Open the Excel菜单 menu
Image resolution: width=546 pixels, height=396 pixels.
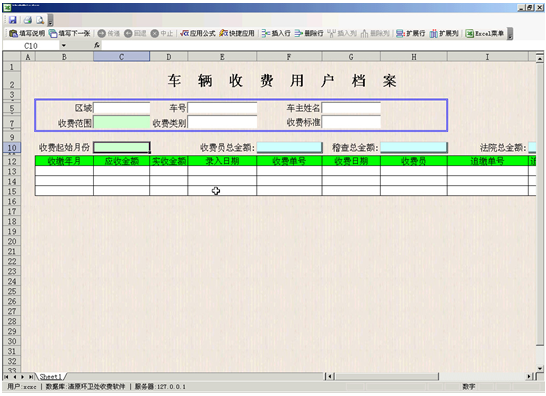(x=485, y=33)
